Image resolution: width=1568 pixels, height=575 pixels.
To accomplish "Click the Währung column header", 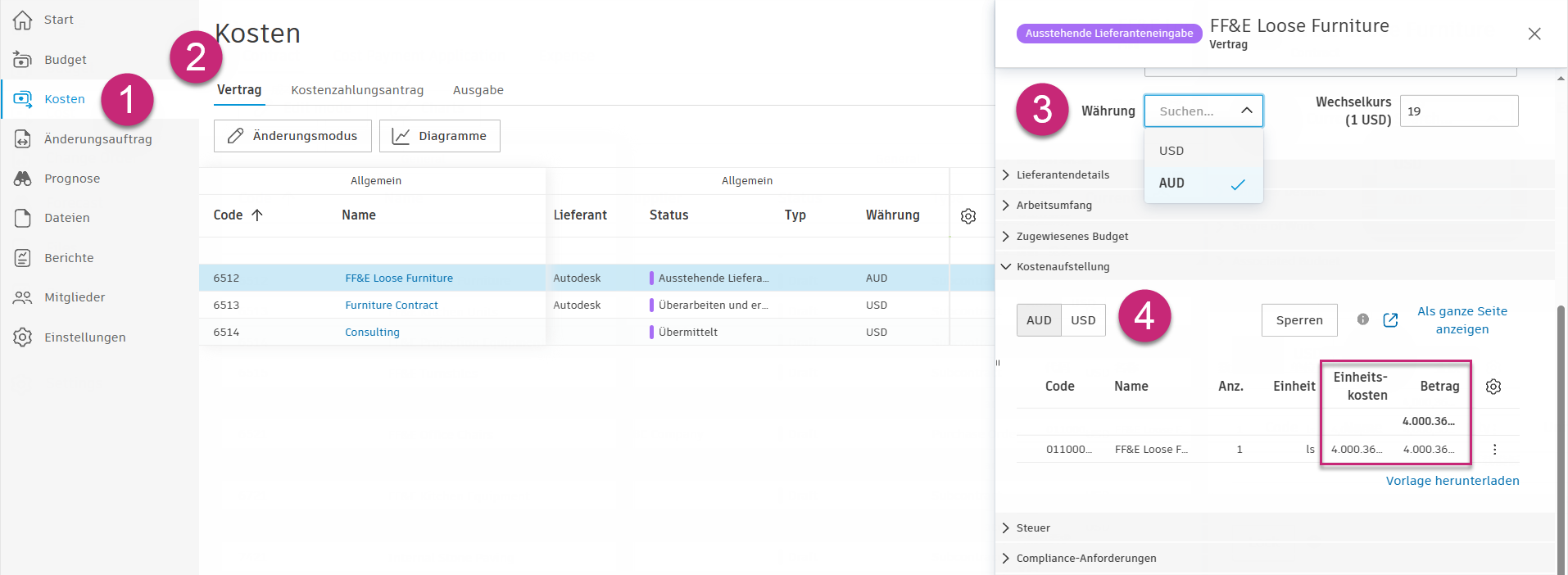I will click(x=893, y=215).
